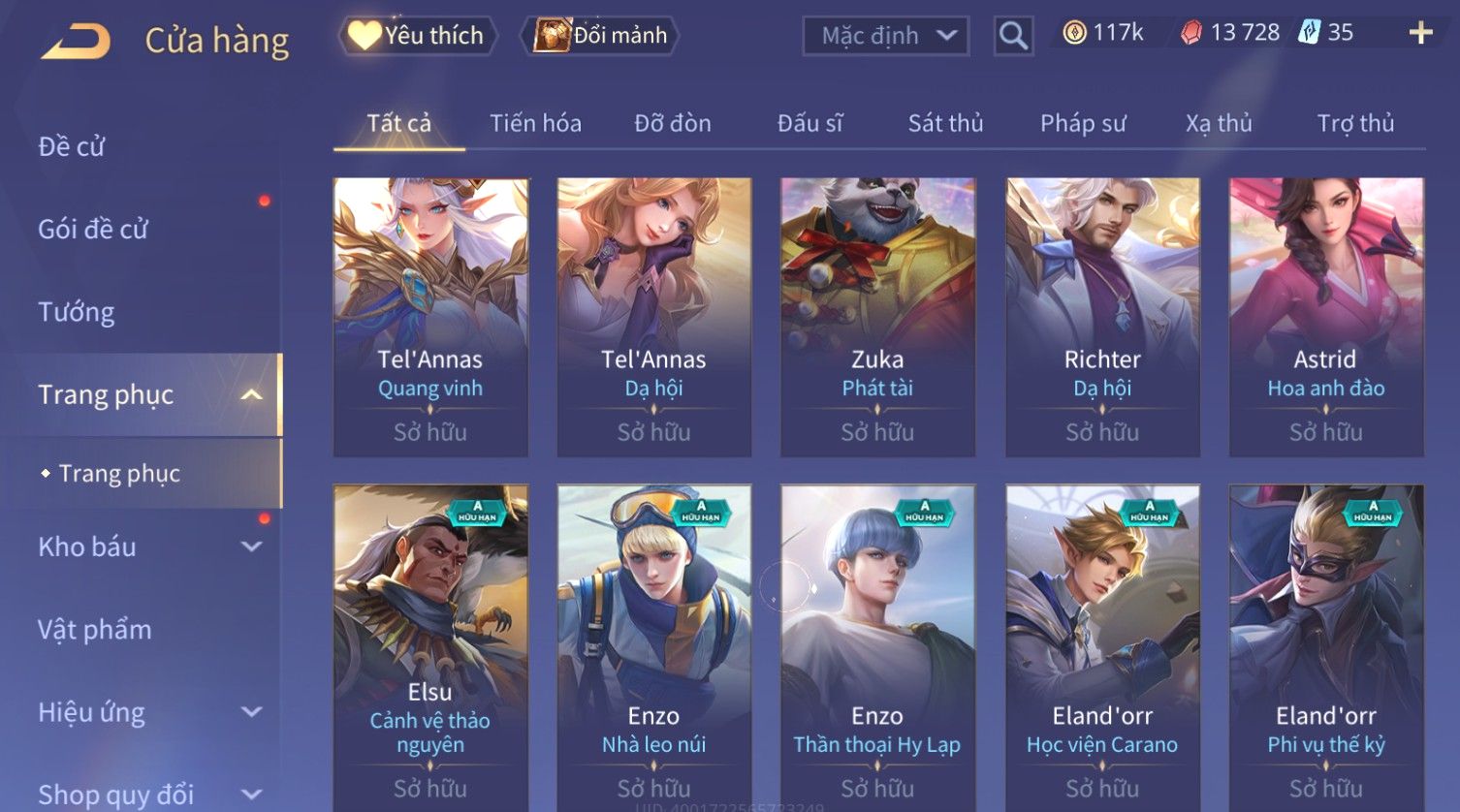Open Enzo Nhà leo núi skin card

coord(654,647)
